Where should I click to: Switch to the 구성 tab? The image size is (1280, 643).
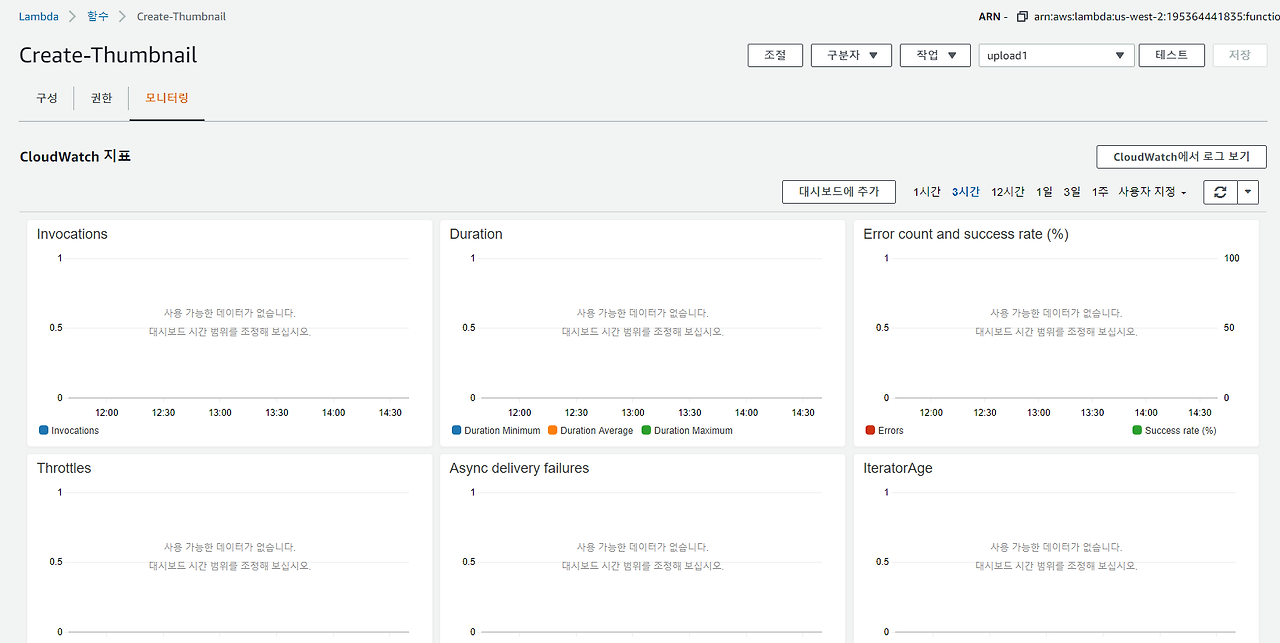tap(47, 98)
